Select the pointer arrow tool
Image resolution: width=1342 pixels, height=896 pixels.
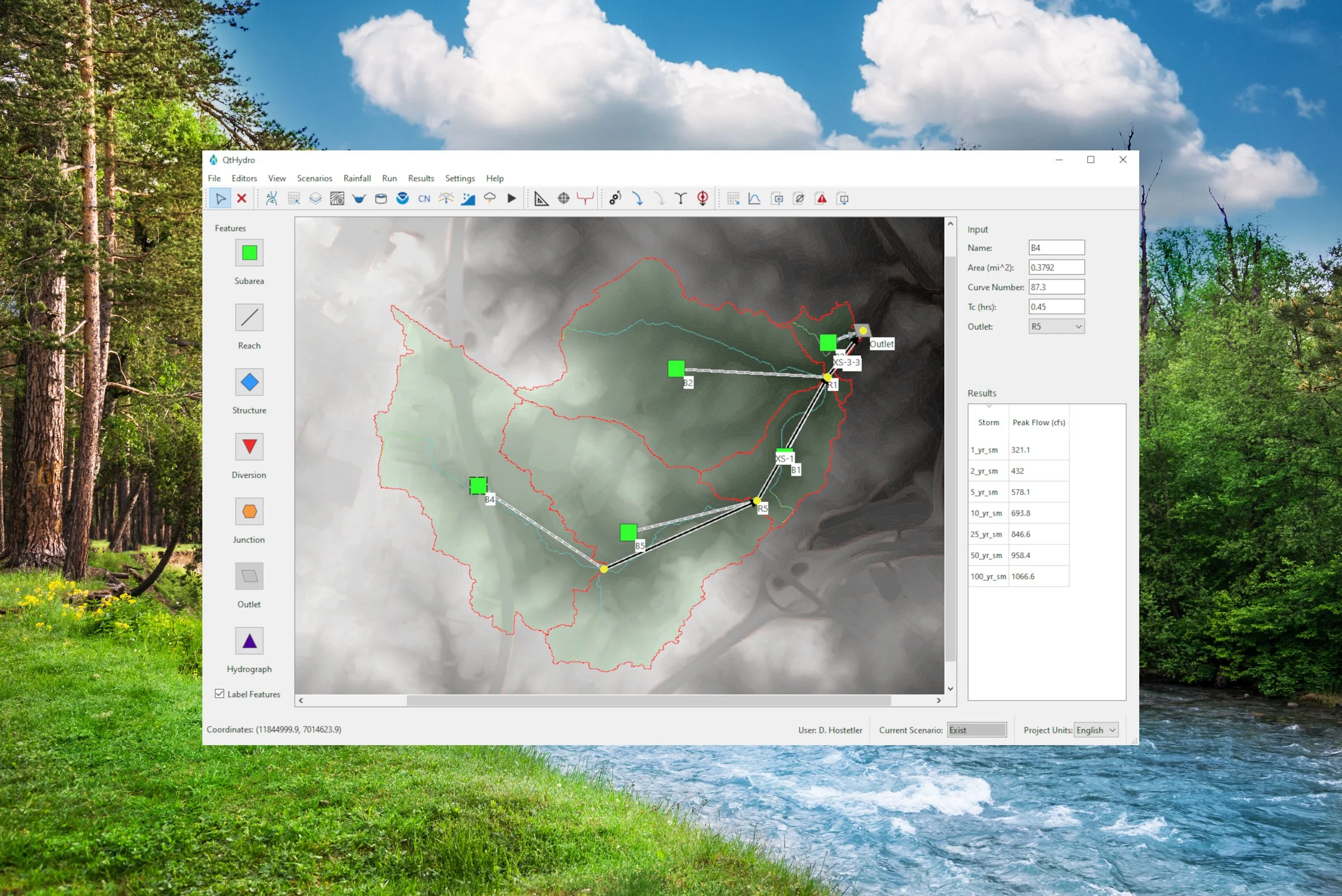(220, 199)
